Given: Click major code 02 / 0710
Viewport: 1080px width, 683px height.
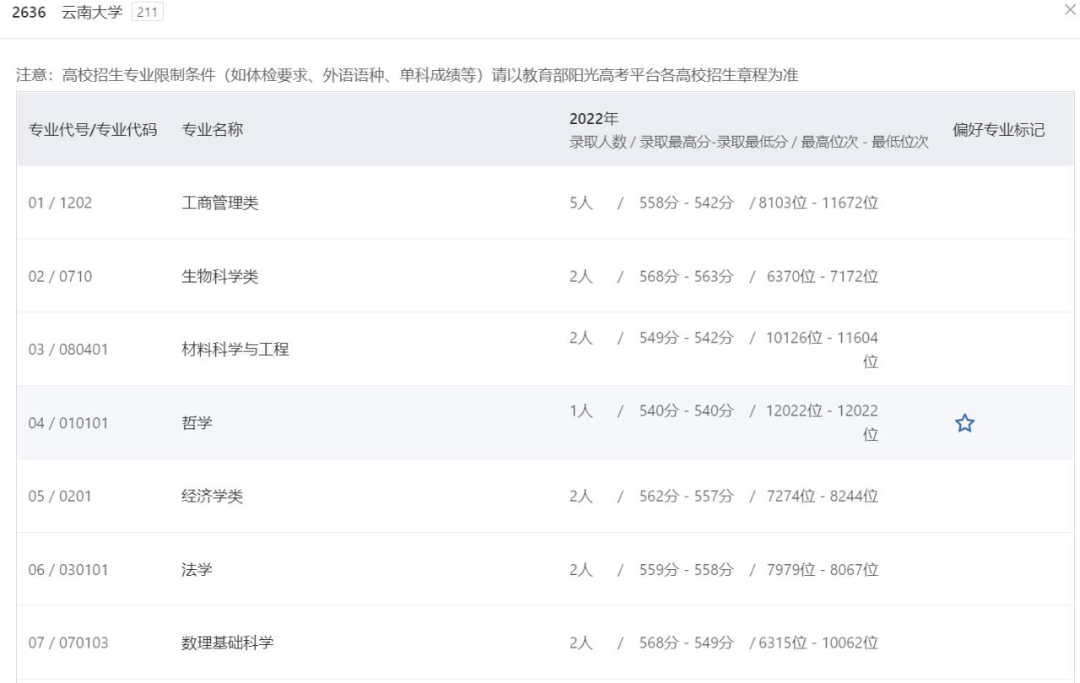Looking at the screenshot, I should point(60,276).
